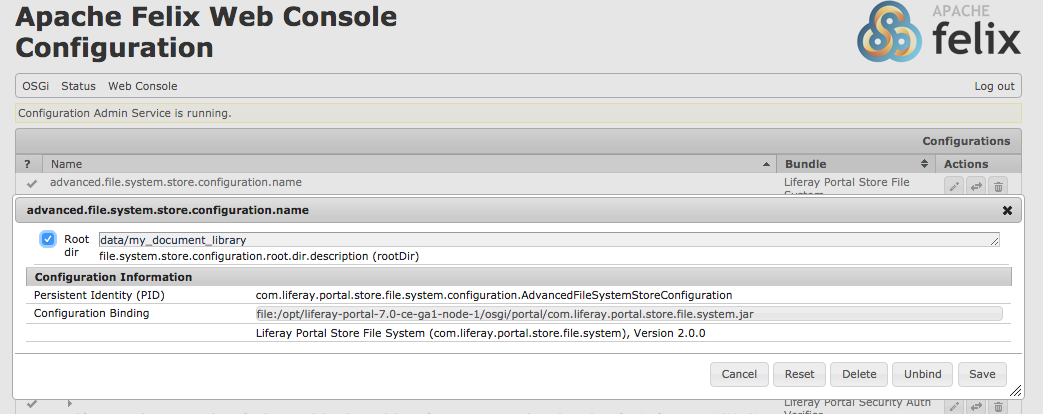Click into the Root dir text field
The width and height of the screenshot is (1043, 414).
pos(549,240)
